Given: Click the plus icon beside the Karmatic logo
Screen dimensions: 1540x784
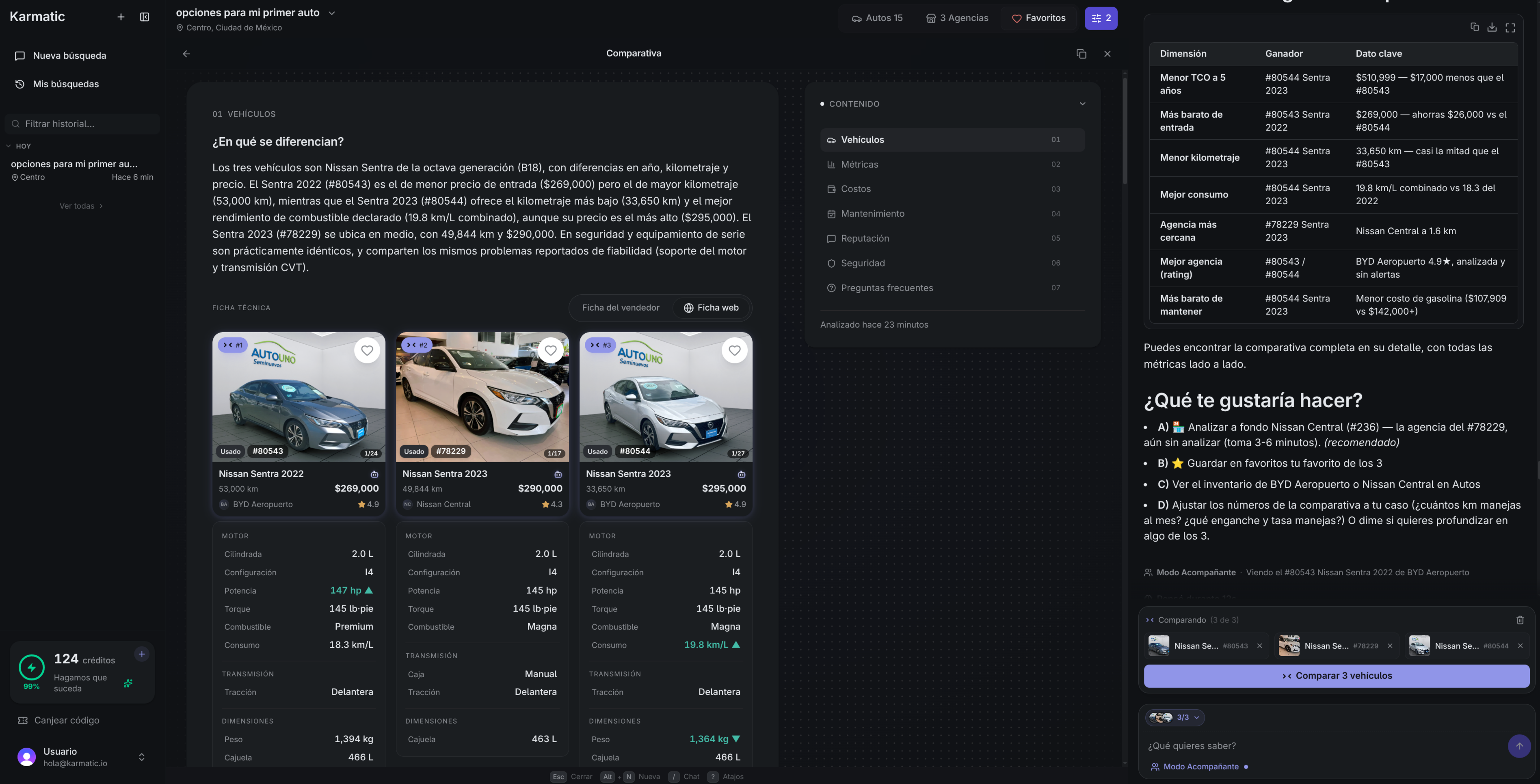Looking at the screenshot, I should (121, 17).
